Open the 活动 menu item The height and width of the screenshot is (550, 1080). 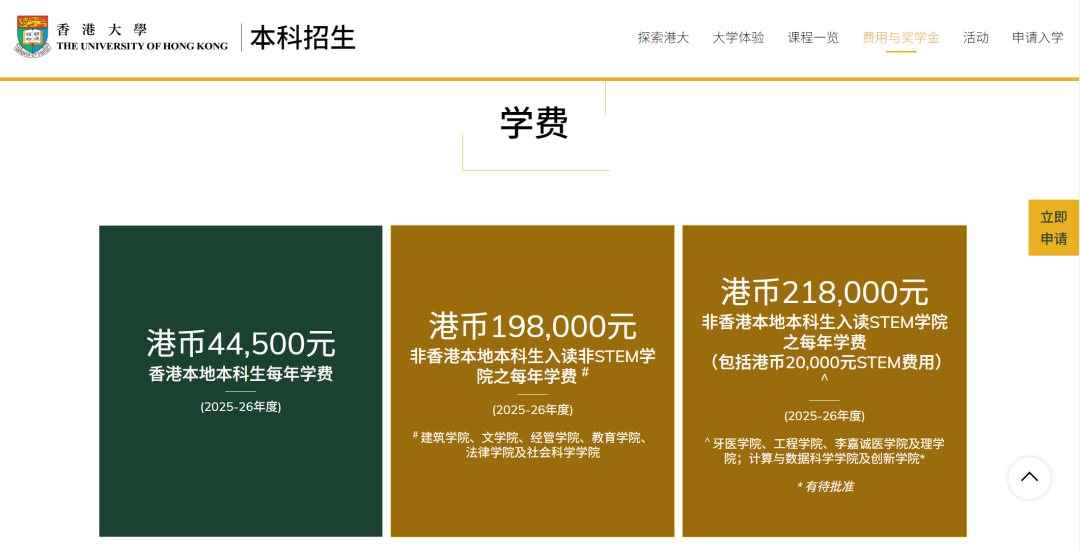[x=975, y=38]
